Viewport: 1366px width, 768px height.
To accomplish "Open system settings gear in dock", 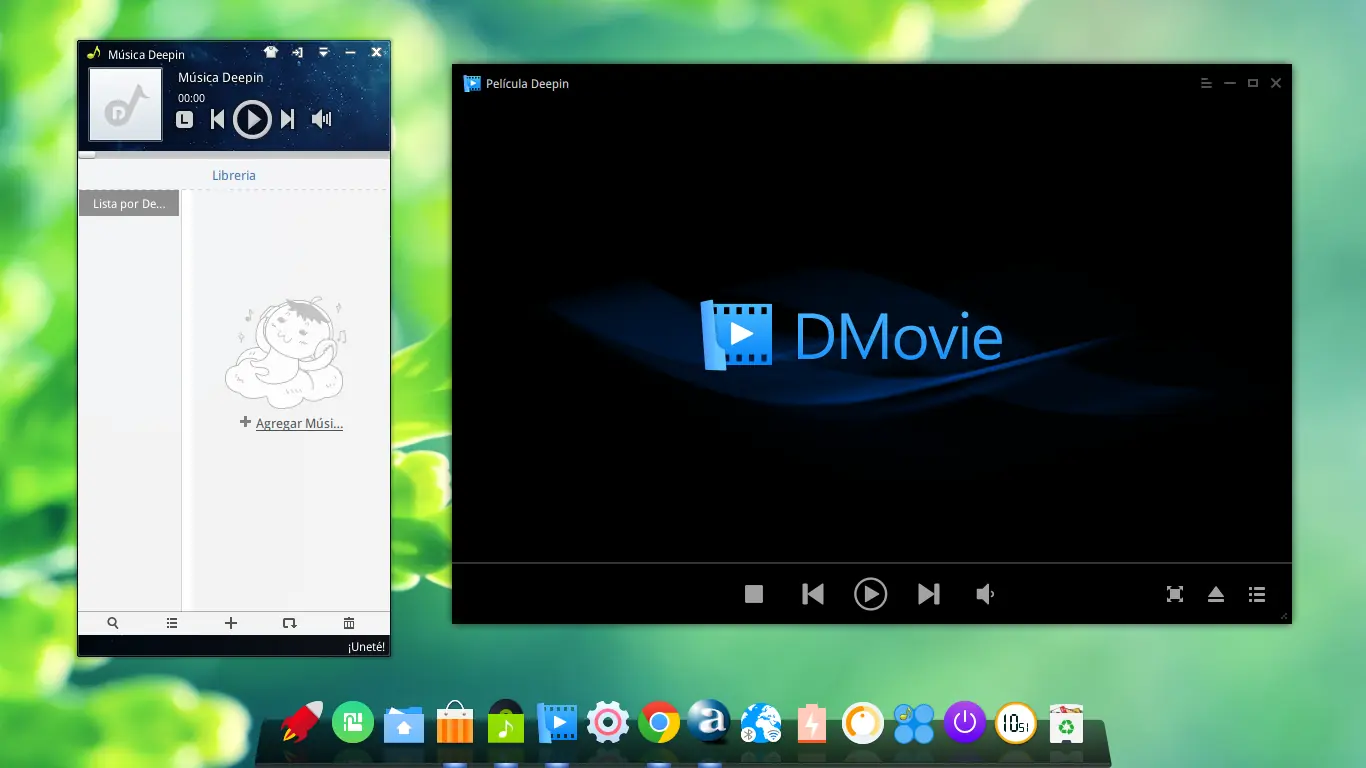I will pos(608,722).
